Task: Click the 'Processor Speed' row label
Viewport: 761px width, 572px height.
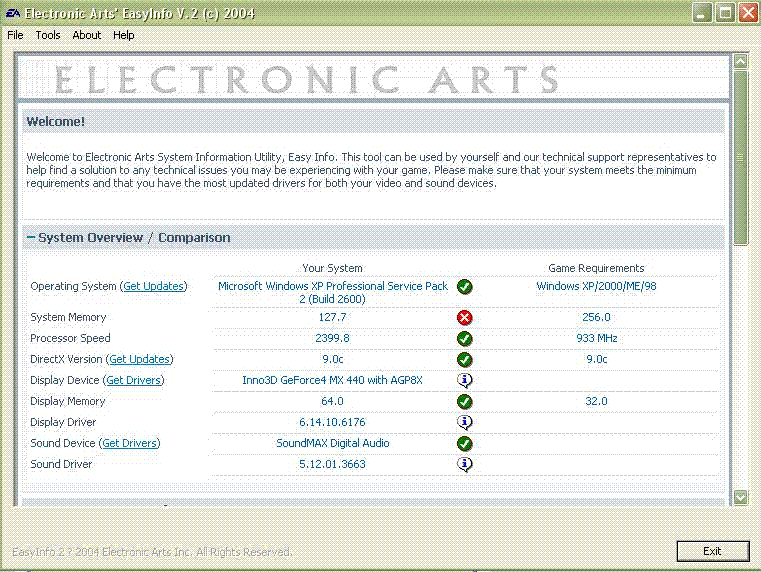Action: (70, 338)
